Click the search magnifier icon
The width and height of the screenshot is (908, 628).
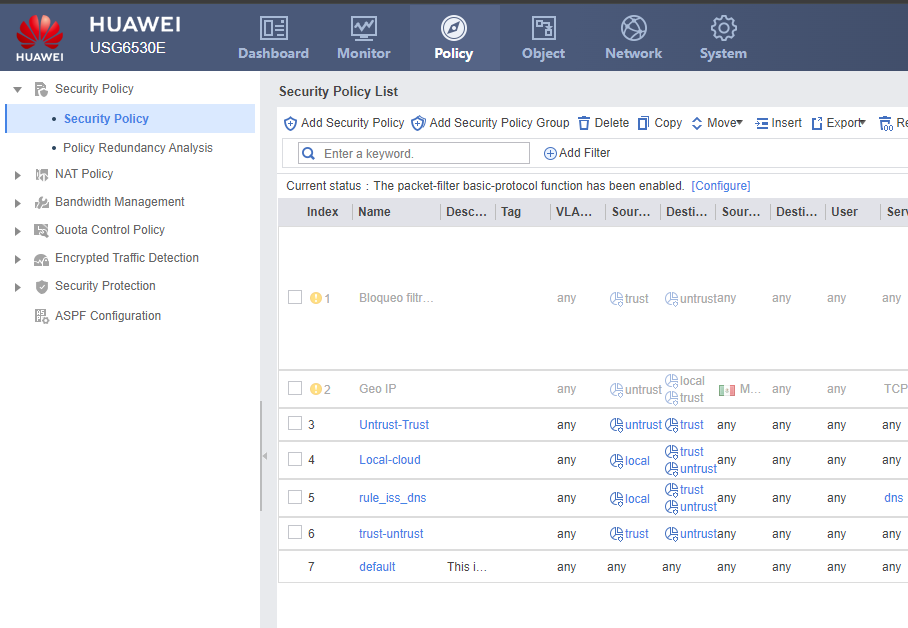(309, 154)
